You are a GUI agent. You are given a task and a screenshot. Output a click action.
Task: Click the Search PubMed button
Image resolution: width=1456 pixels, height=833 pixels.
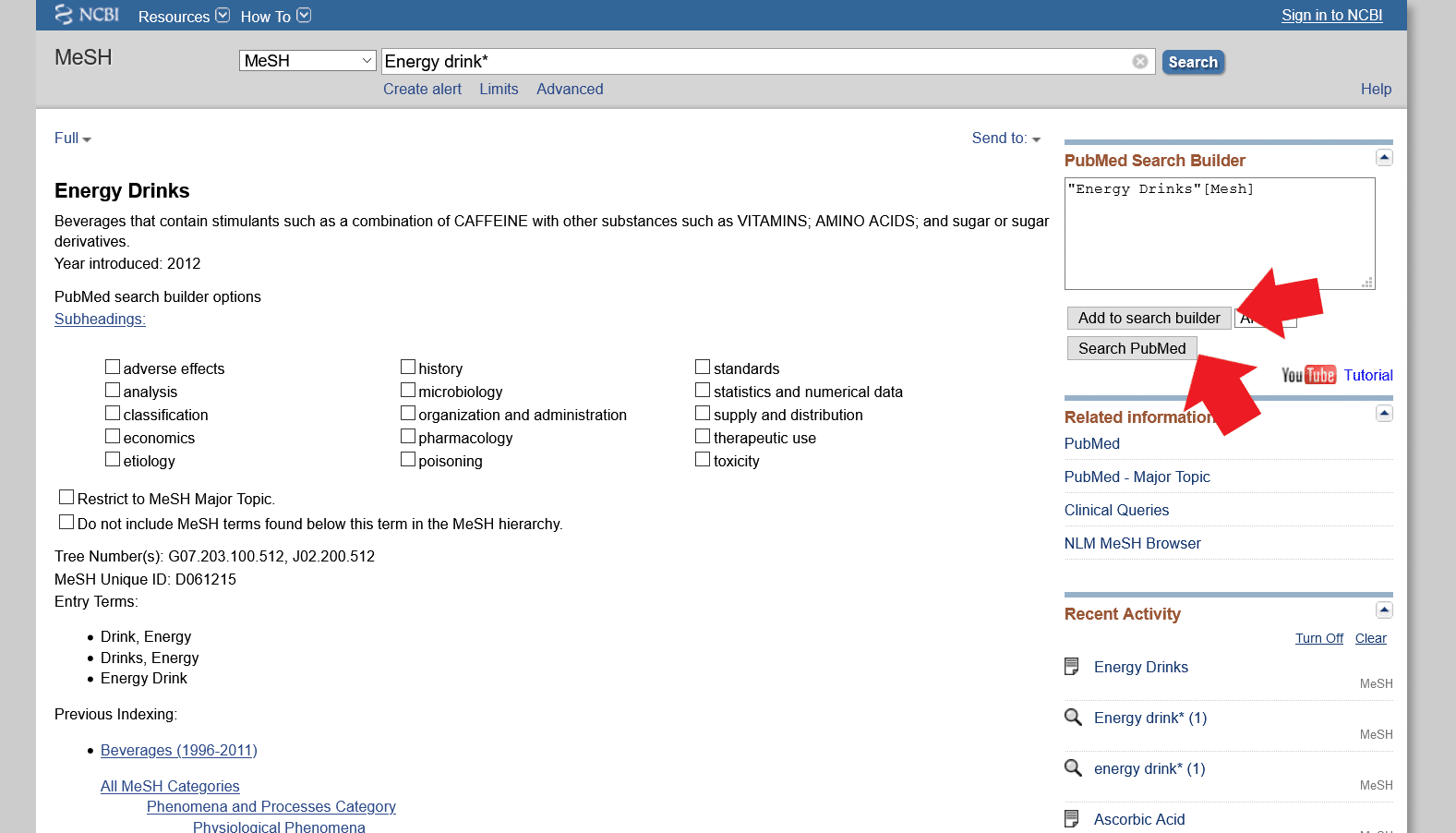point(1132,348)
